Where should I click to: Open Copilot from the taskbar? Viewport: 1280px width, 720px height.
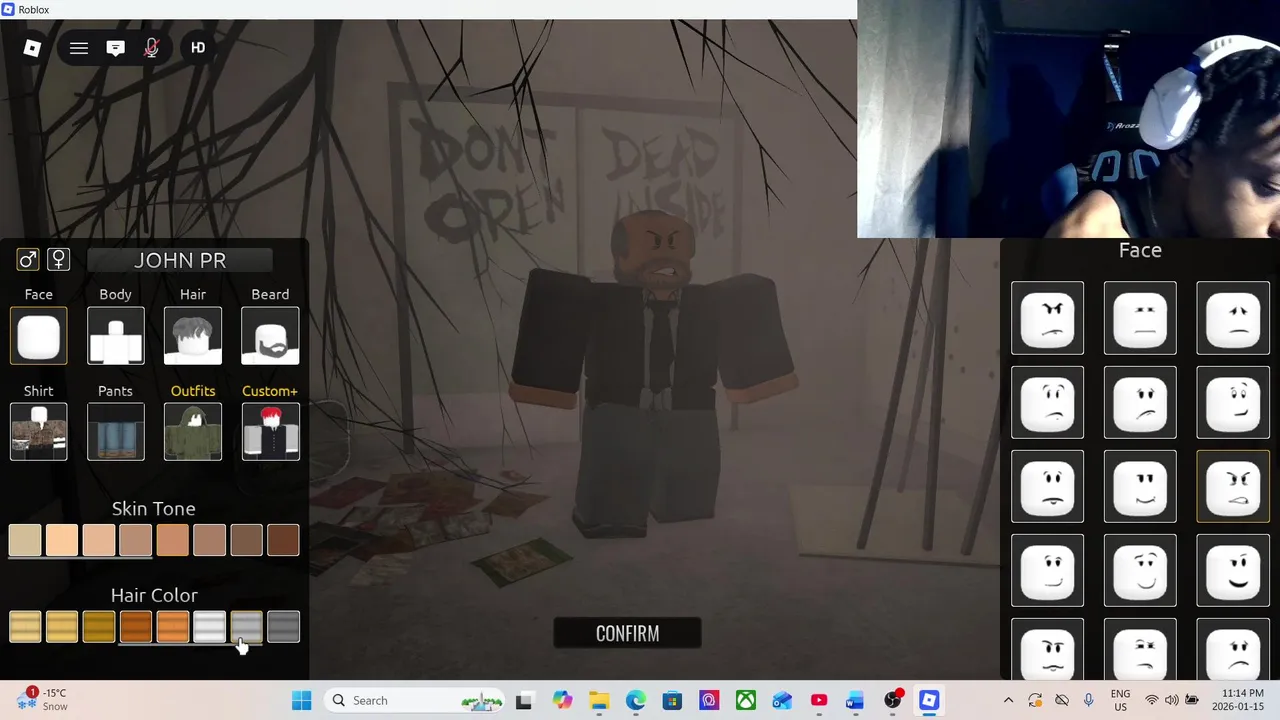562,700
